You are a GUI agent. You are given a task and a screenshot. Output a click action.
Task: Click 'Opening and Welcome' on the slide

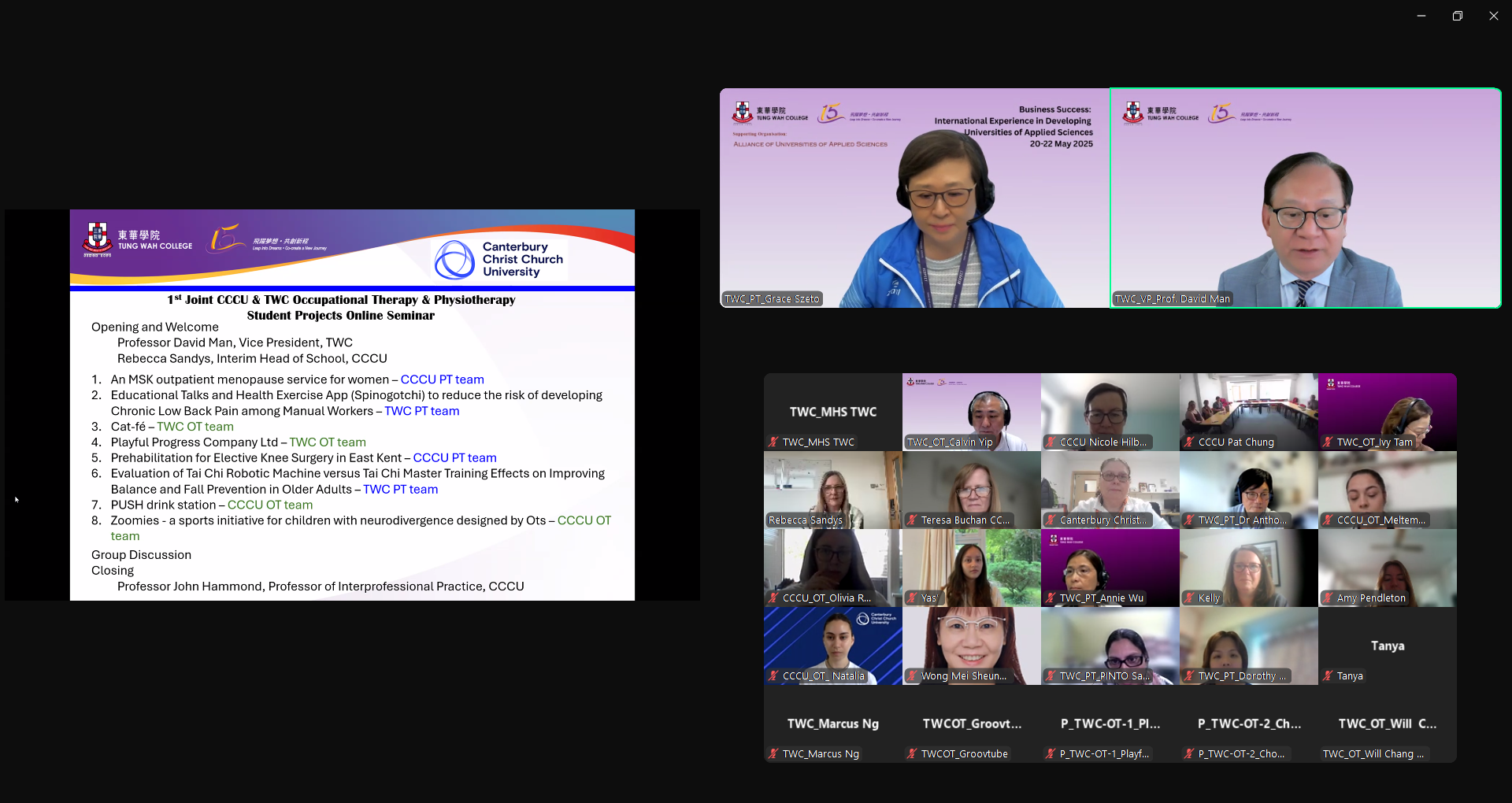(x=155, y=327)
